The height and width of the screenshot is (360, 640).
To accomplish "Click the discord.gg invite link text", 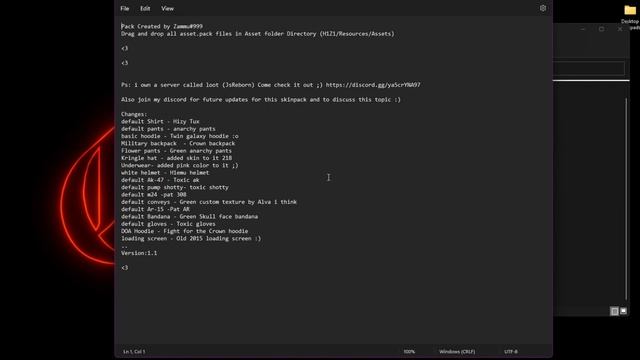I will (x=373, y=85).
